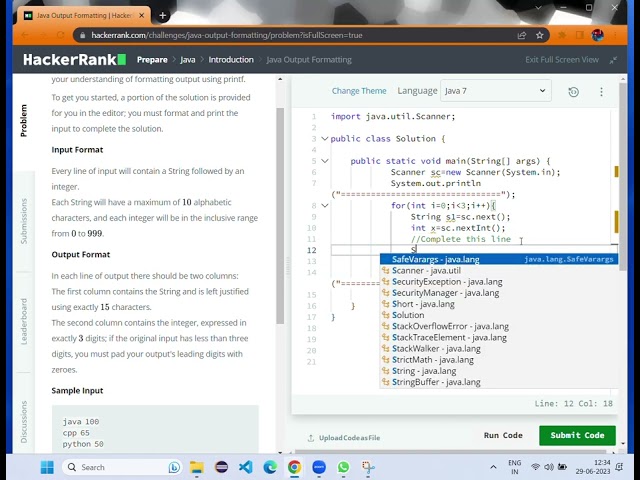Open the volume tray icon
This screenshot has width=640, height=480.
[x=549, y=467]
